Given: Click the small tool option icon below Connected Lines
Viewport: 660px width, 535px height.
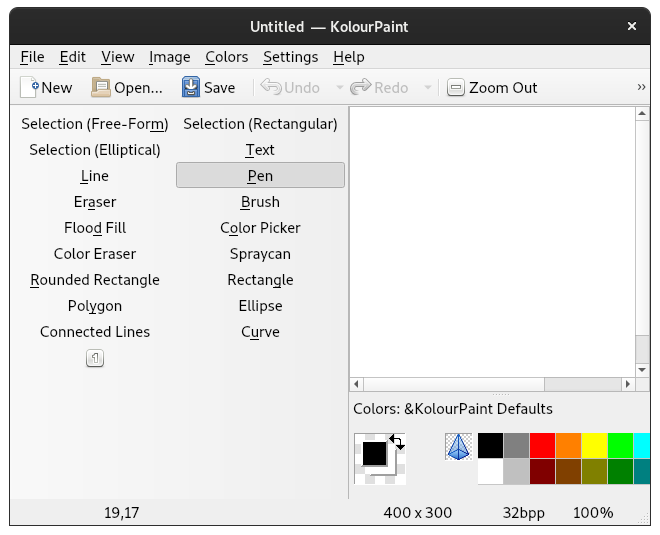Looking at the screenshot, I should (95, 358).
